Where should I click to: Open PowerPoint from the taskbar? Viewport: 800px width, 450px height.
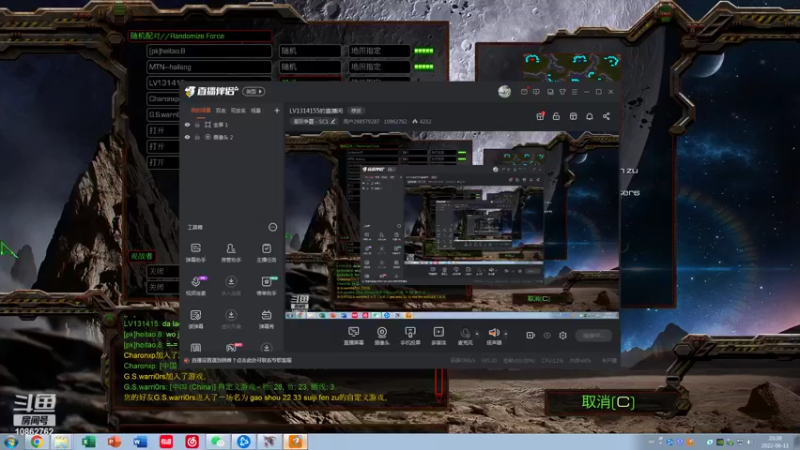tap(114, 442)
